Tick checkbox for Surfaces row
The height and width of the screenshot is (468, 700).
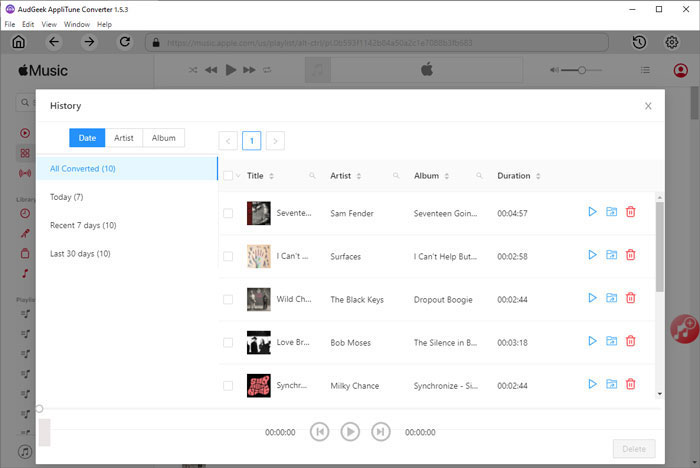coord(228,256)
